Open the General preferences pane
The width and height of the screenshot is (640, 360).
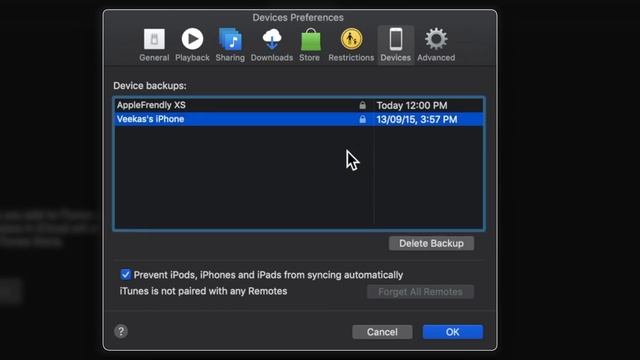point(154,45)
